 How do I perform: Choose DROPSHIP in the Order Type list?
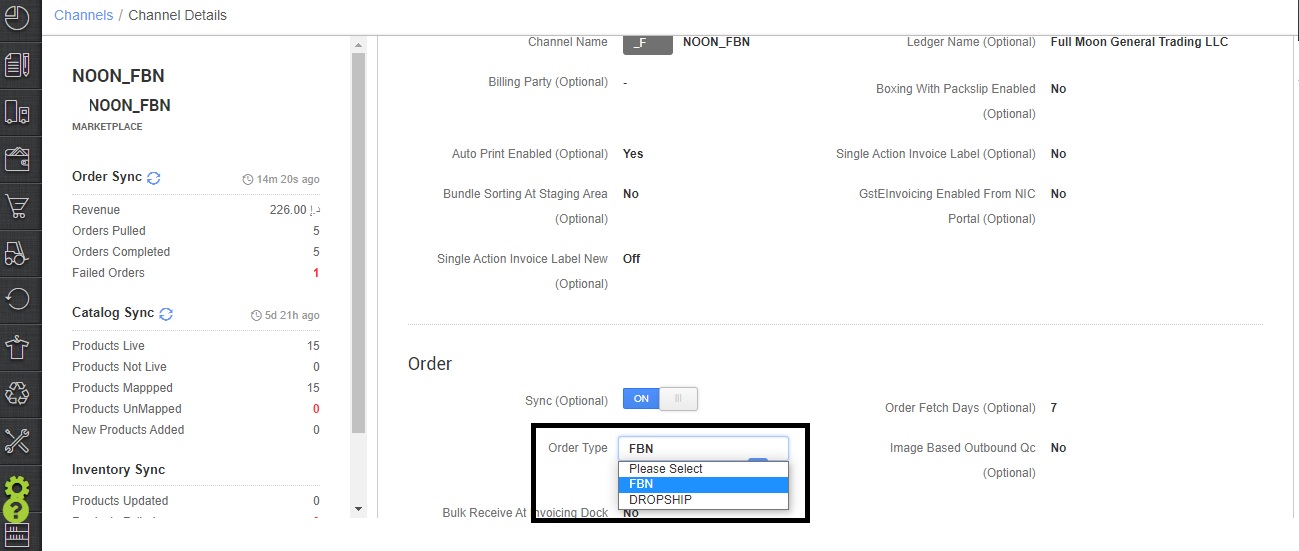point(703,500)
